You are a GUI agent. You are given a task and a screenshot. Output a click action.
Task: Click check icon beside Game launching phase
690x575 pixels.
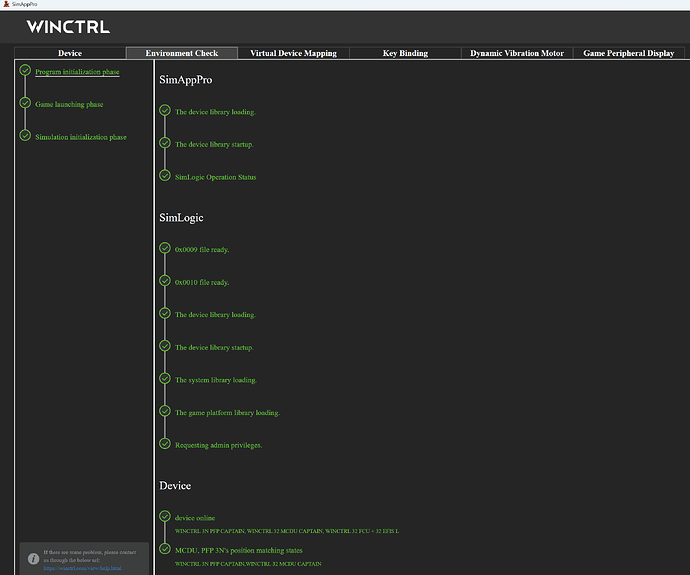click(25, 103)
